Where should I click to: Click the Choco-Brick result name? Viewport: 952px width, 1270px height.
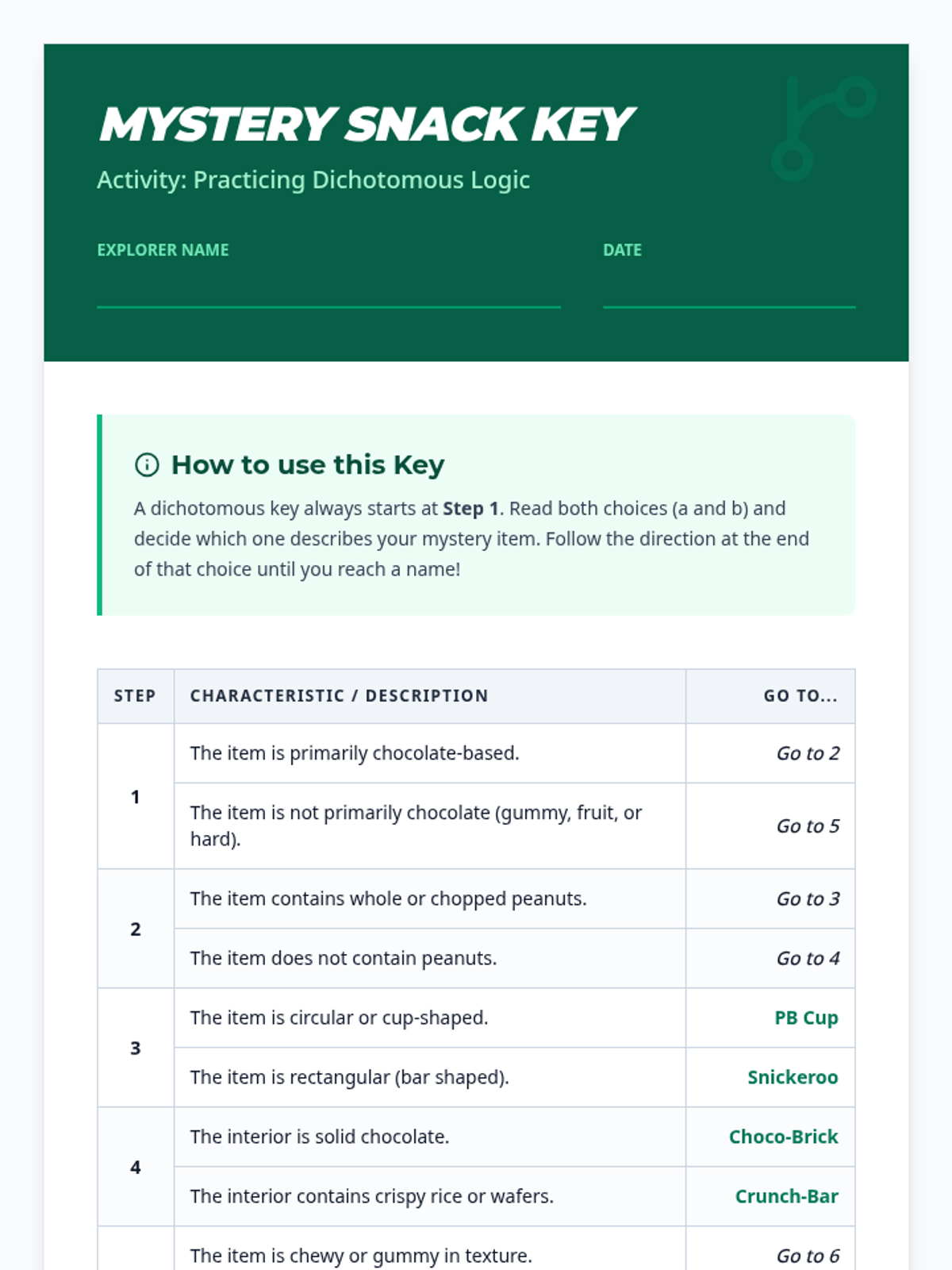(x=783, y=1137)
